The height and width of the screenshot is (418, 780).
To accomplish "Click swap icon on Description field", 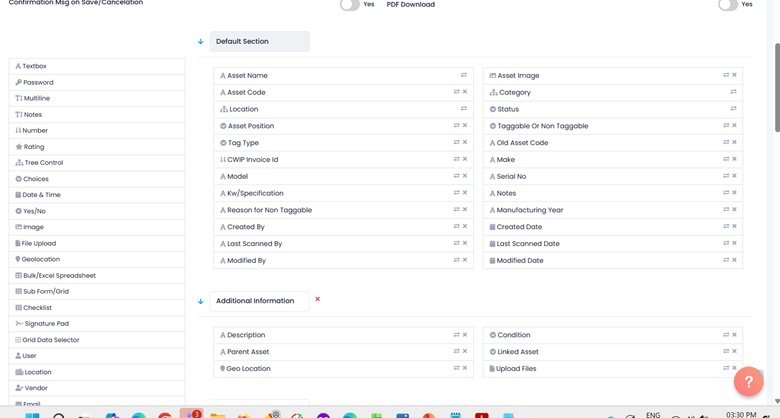I will point(456,335).
